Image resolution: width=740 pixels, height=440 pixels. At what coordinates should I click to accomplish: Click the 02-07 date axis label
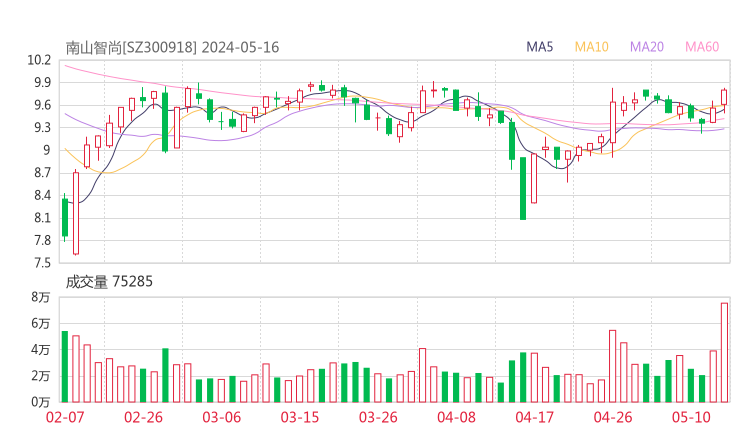pos(65,417)
